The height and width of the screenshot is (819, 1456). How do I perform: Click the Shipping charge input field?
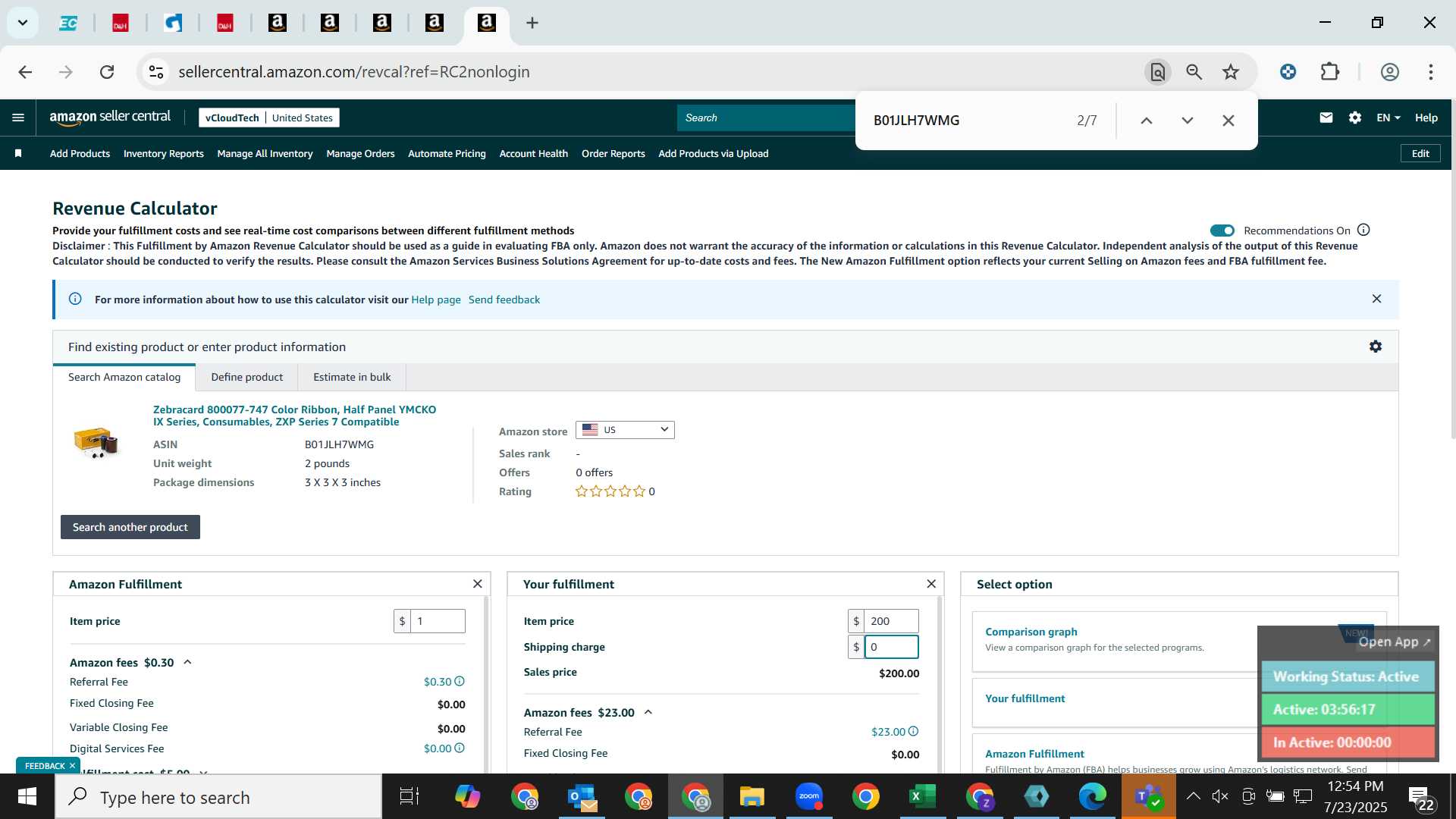(x=891, y=647)
